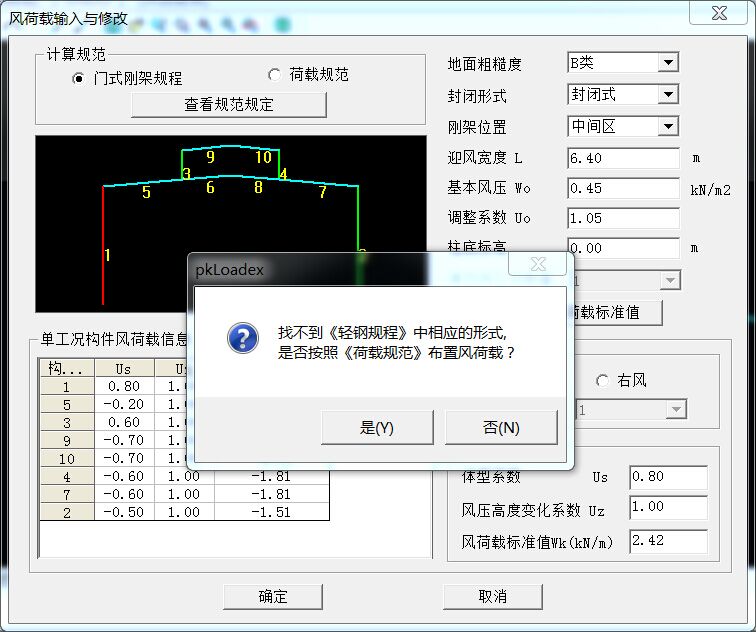Click member label 6 in frame diagram
Viewport: 756px width, 632px height.
click(x=210, y=187)
